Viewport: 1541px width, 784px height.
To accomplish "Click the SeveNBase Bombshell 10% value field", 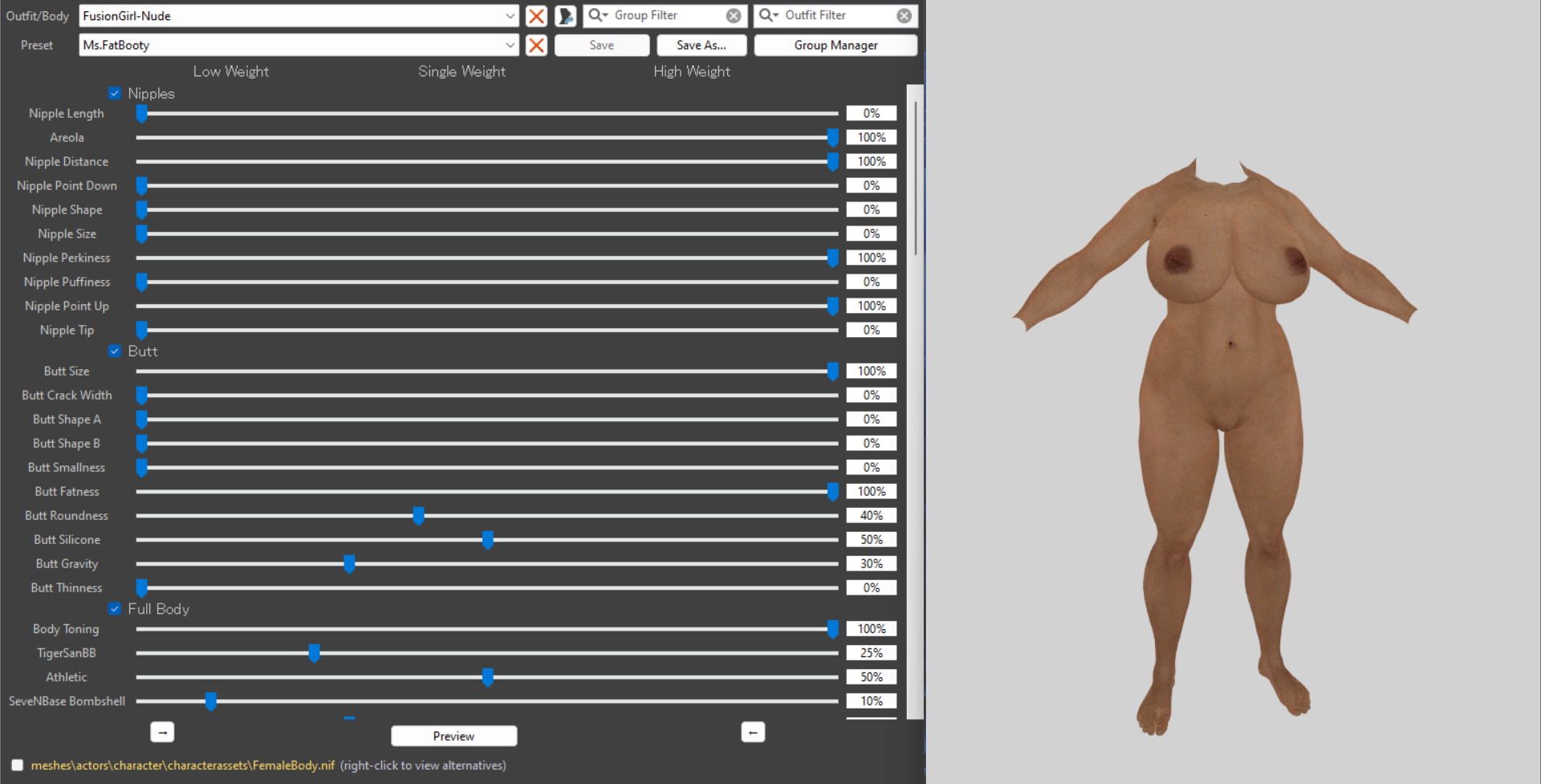I will coord(872,701).
